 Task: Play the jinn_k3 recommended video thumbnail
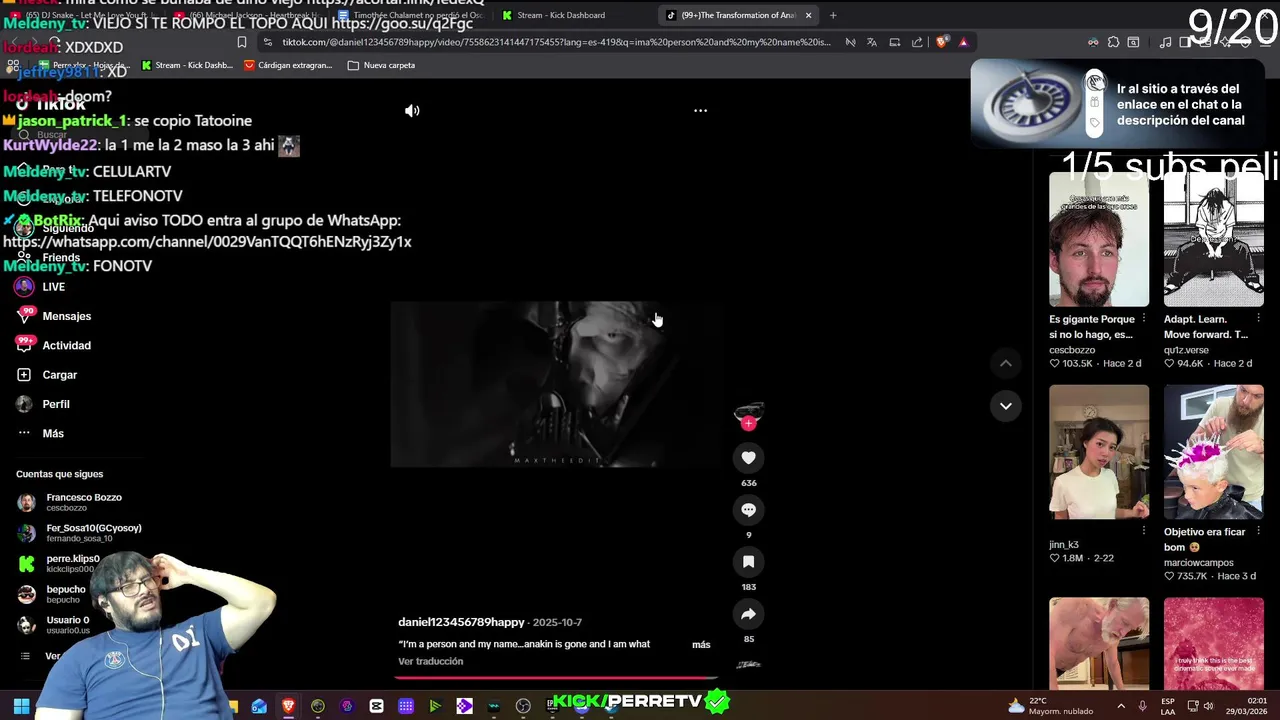(1099, 452)
